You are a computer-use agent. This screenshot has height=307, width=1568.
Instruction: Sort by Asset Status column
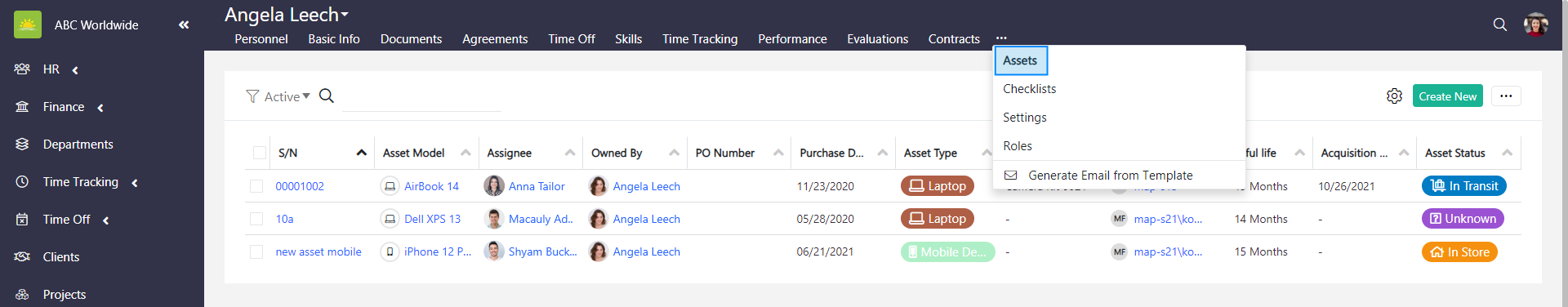[x=1507, y=153]
